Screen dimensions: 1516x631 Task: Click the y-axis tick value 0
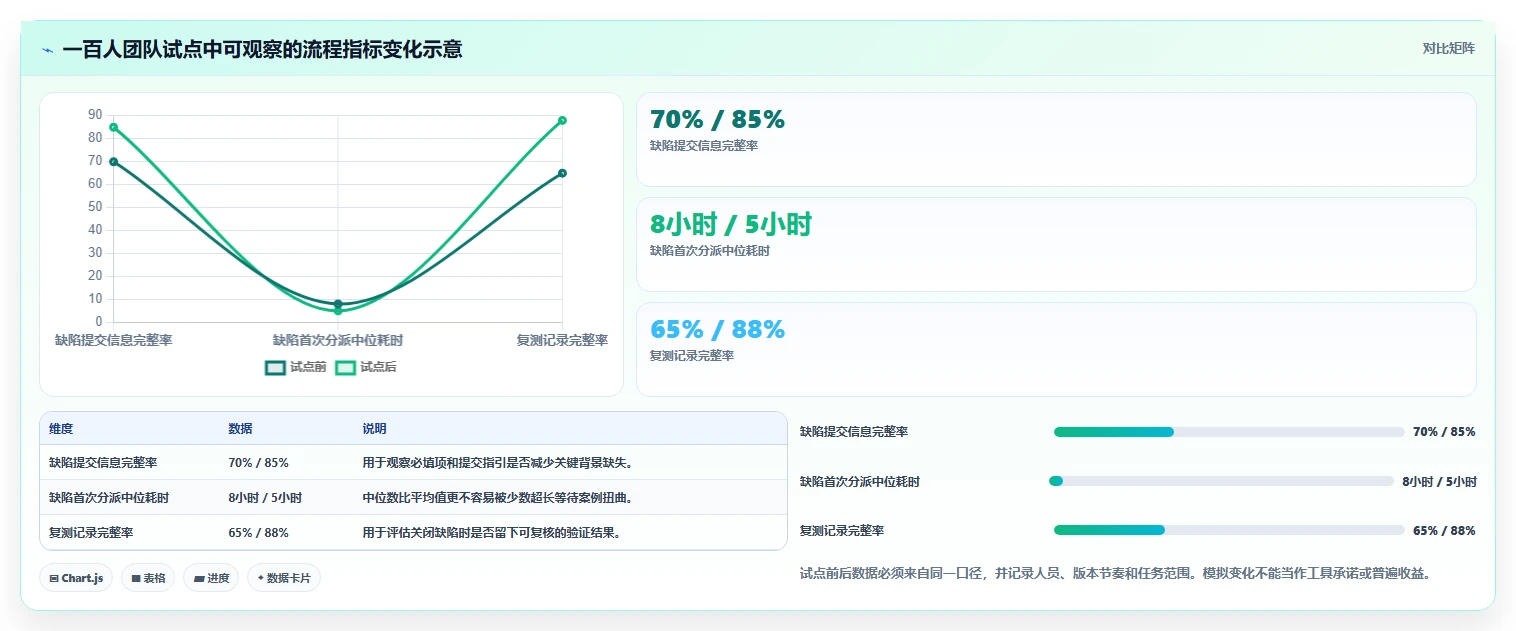pos(99,322)
